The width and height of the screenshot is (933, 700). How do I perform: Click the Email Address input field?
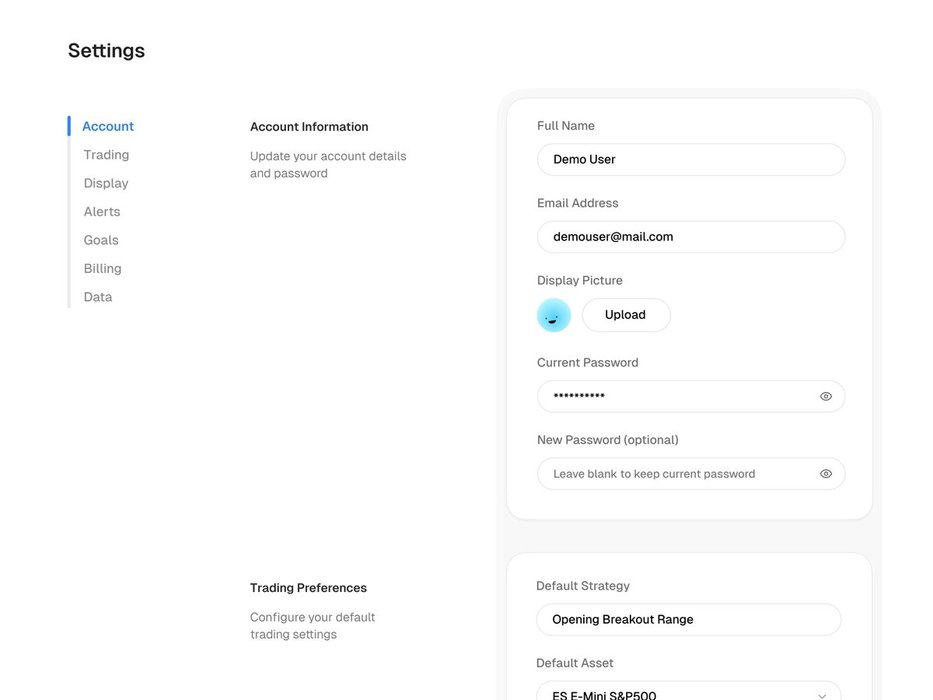click(x=691, y=237)
